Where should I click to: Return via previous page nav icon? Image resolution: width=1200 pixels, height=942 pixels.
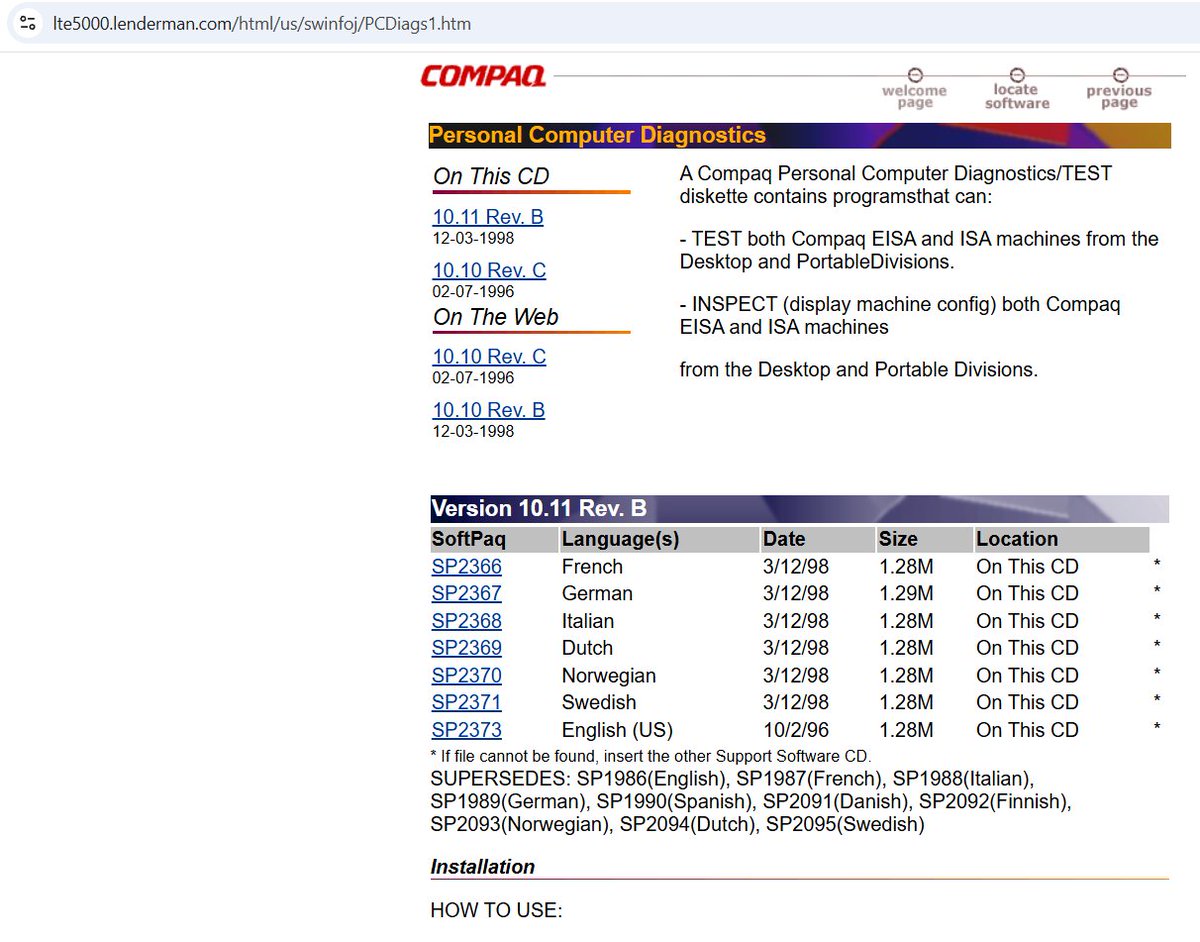point(1119,89)
